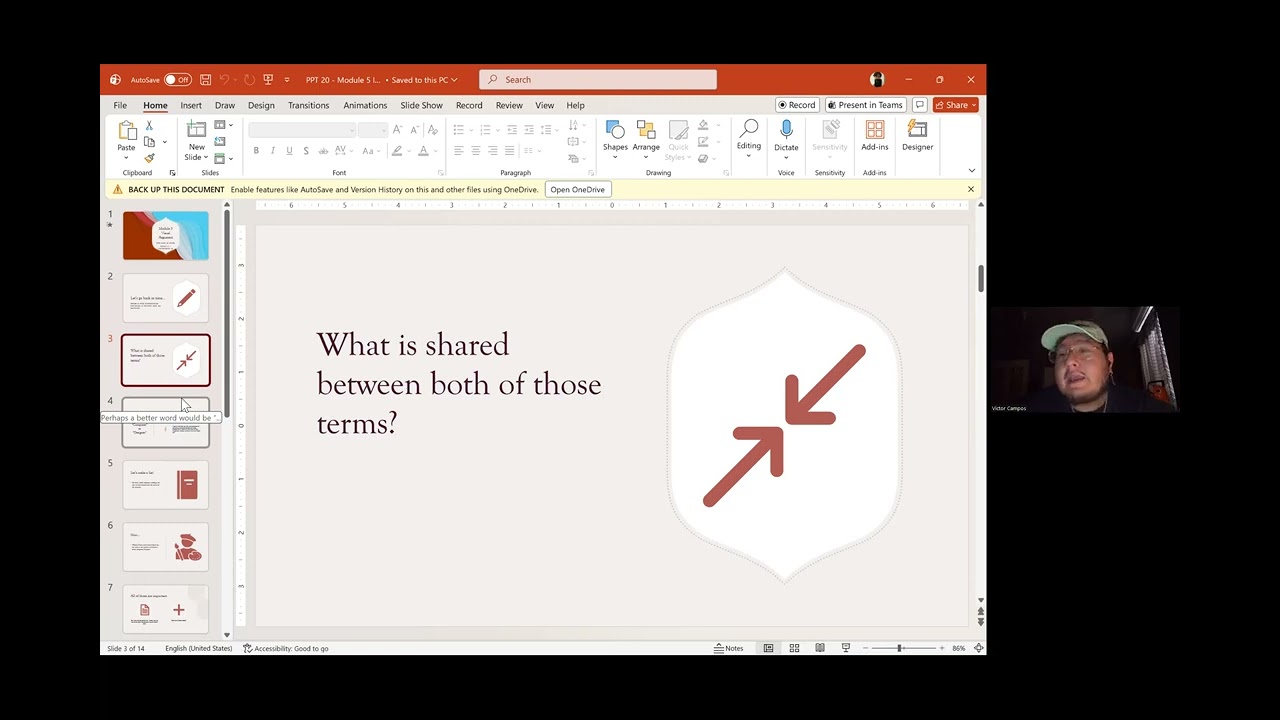Open the user account profile picture
The width and height of the screenshot is (1280, 720).
tap(877, 80)
